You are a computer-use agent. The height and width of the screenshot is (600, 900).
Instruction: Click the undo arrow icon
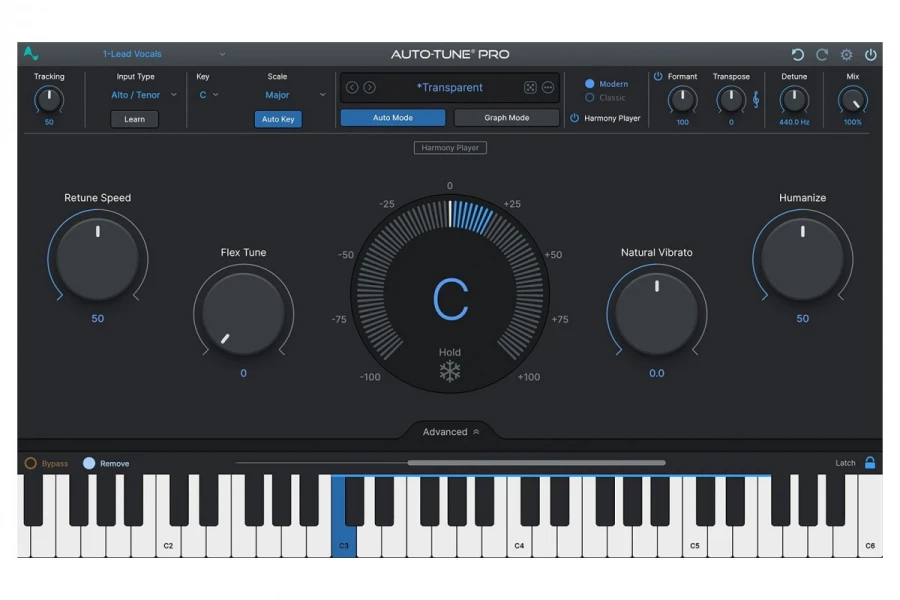(797, 55)
